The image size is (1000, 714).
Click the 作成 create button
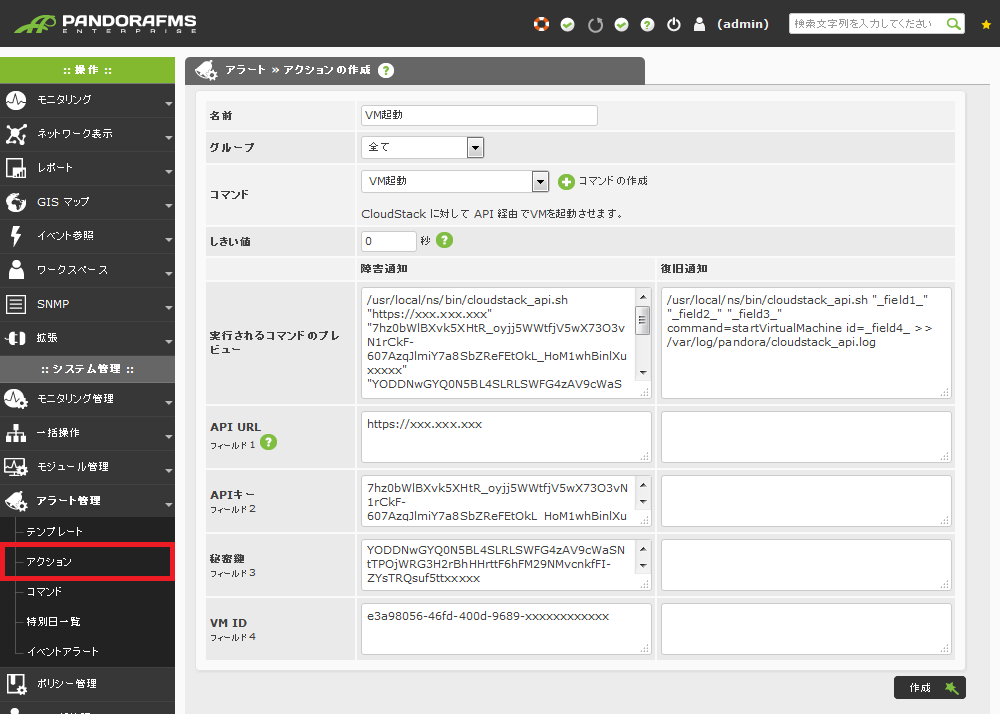click(x=930, y=688)
